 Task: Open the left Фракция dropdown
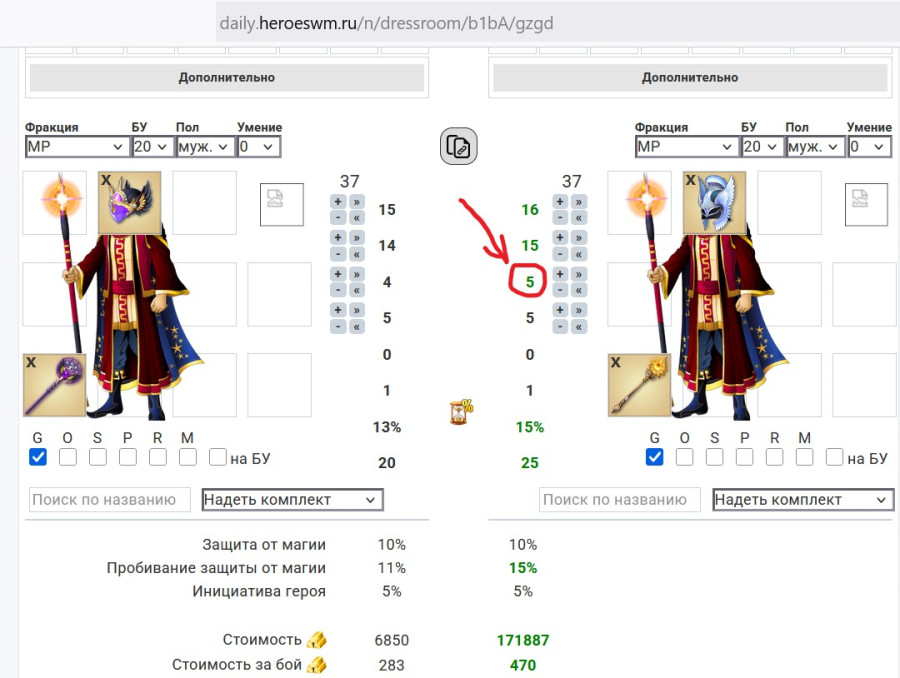click(76, 146)
